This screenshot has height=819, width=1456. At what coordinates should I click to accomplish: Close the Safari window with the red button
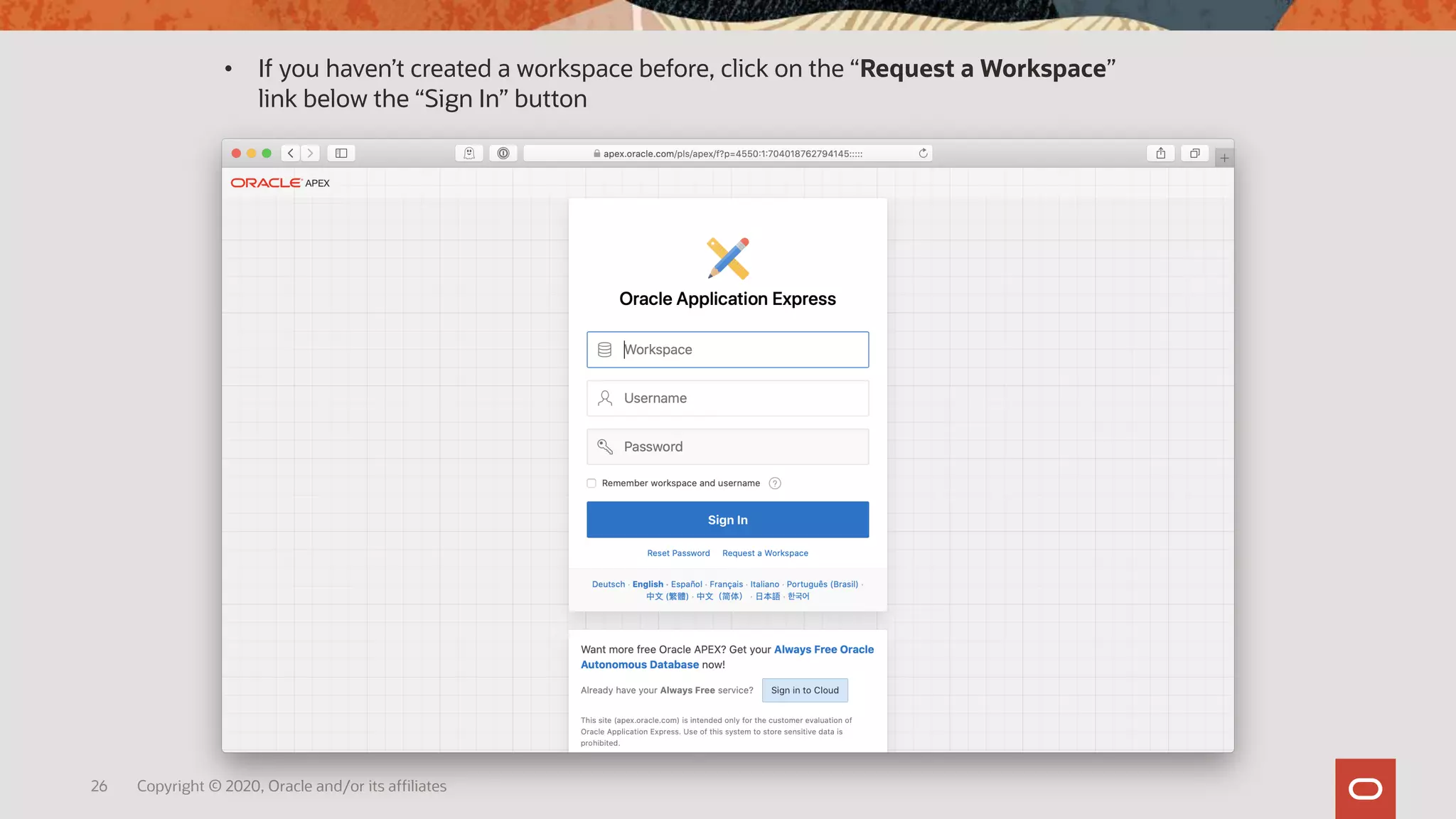236,153
